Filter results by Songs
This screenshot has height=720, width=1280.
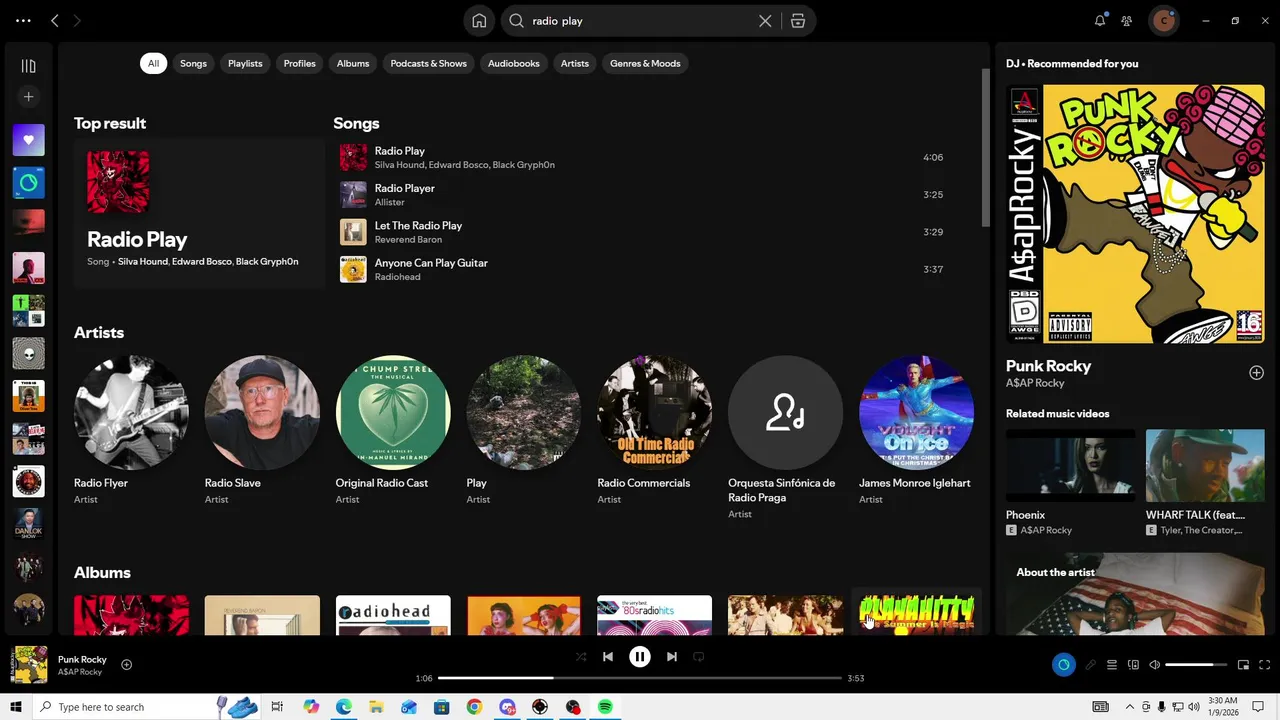(193, 63)
